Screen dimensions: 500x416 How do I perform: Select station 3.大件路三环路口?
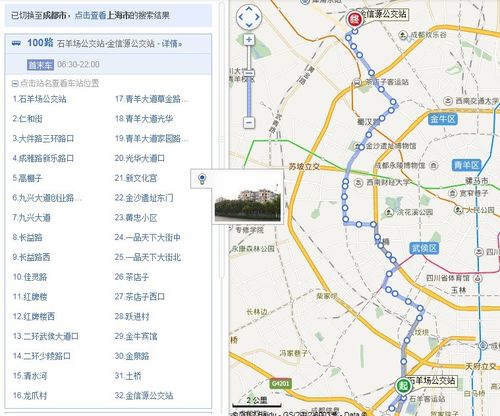(43, 139)
